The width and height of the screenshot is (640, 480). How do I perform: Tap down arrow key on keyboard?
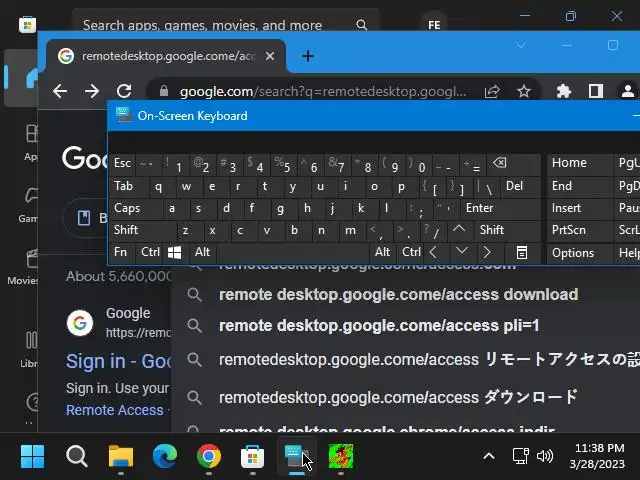tap(462, 252)
